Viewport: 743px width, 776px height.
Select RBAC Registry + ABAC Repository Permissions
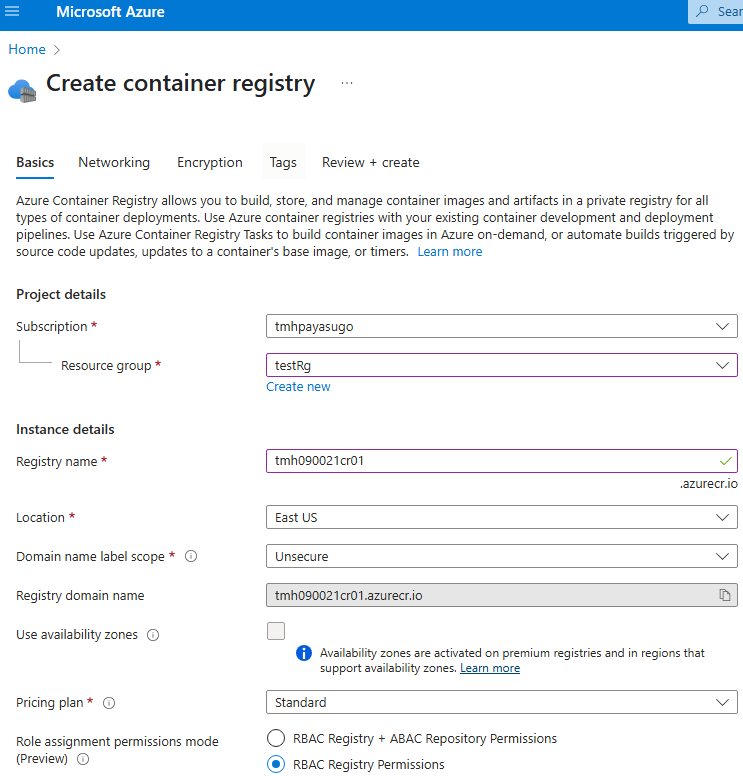pos(276,738)
